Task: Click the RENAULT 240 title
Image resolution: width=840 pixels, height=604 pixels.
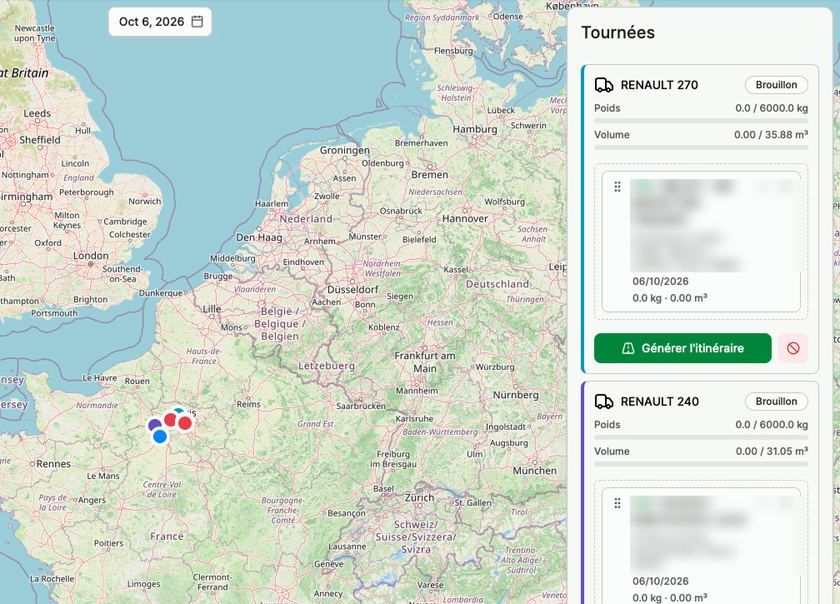Action: 659,402
